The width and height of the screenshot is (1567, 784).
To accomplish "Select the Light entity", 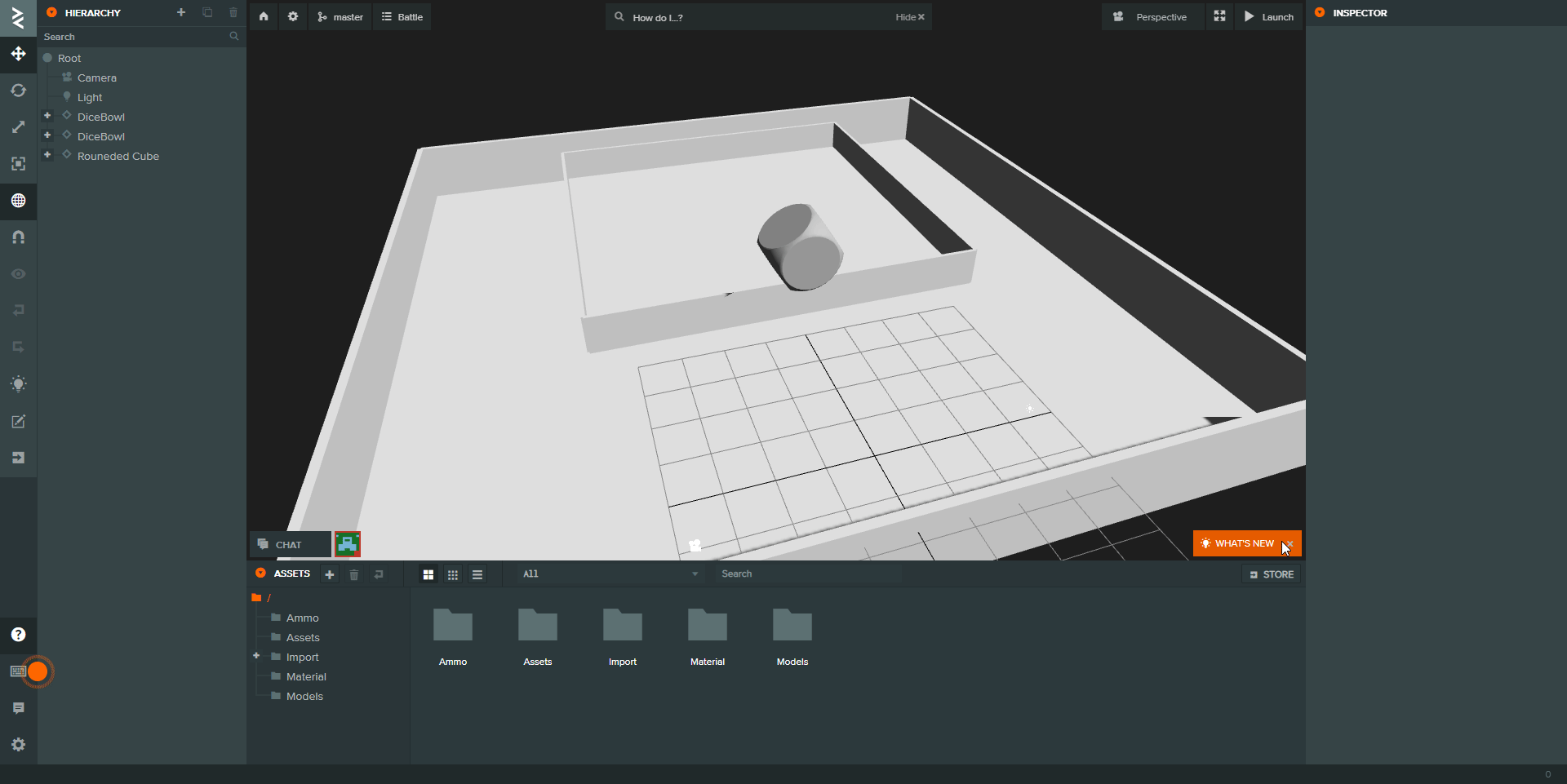I will click(x=90, y=97).
